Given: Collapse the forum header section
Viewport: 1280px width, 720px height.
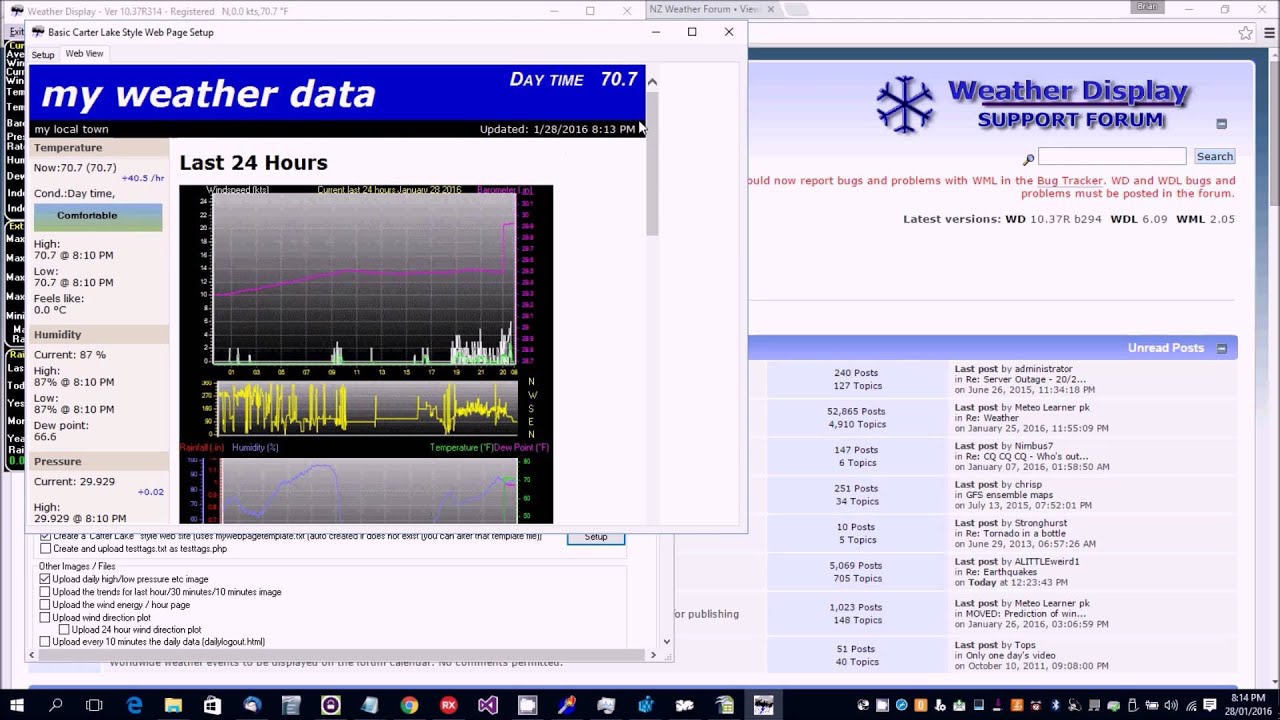Looking at the screenshot, I should tap(1221, 124).
